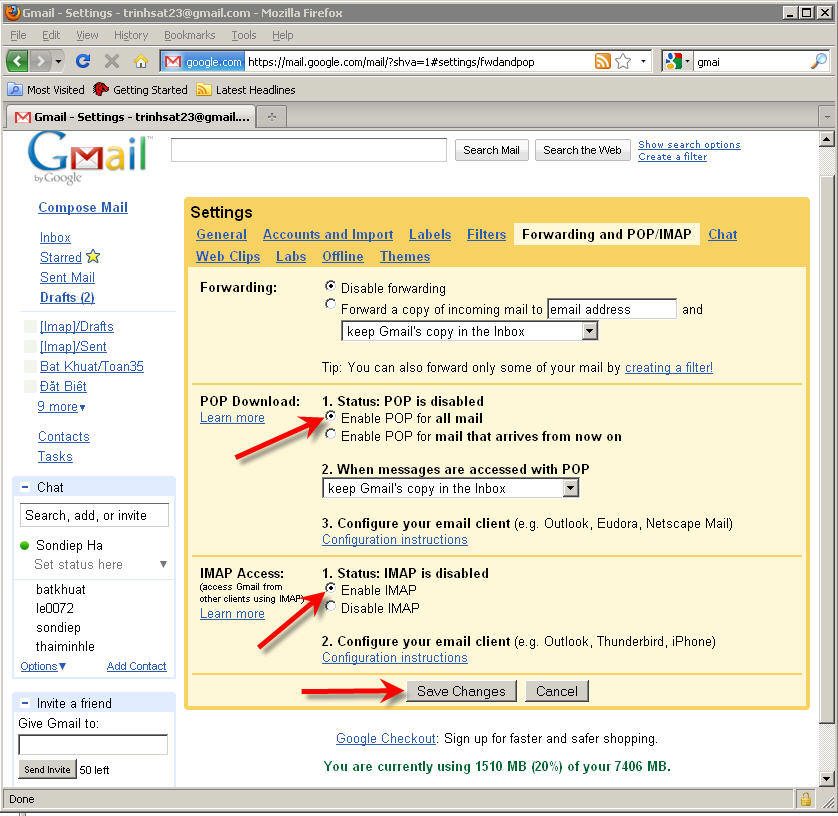Go to the browser Home page icon
The image size is (838, 816).
[141, 61]
